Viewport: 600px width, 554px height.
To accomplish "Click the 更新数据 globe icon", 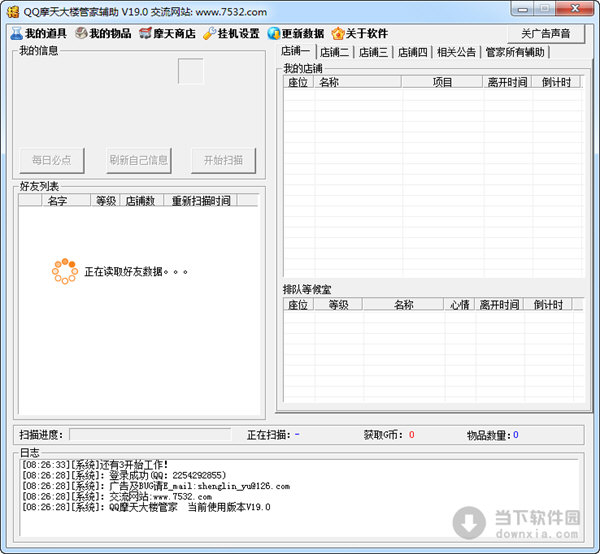I will (274, 34).
